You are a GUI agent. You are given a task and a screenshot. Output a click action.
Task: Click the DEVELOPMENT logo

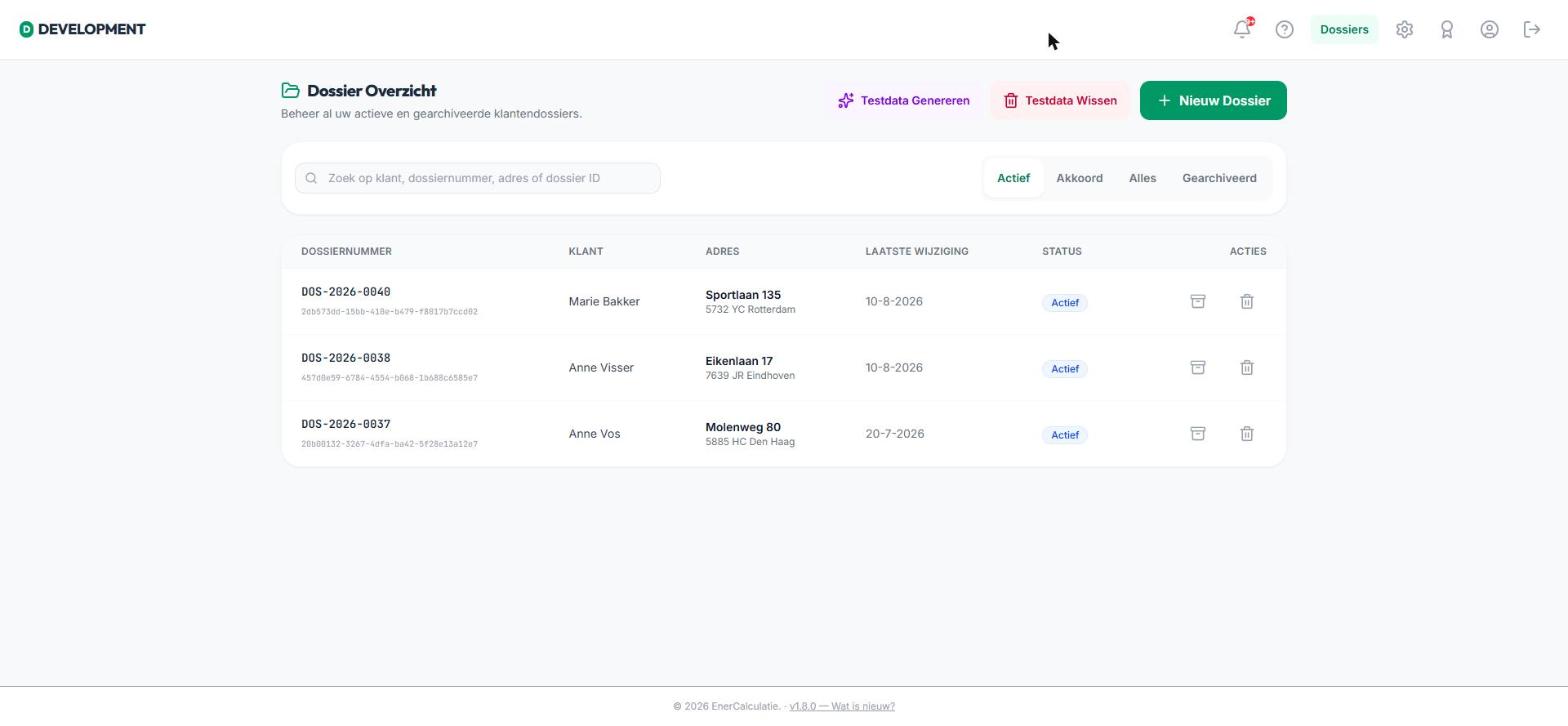click(x=82, y=29)
